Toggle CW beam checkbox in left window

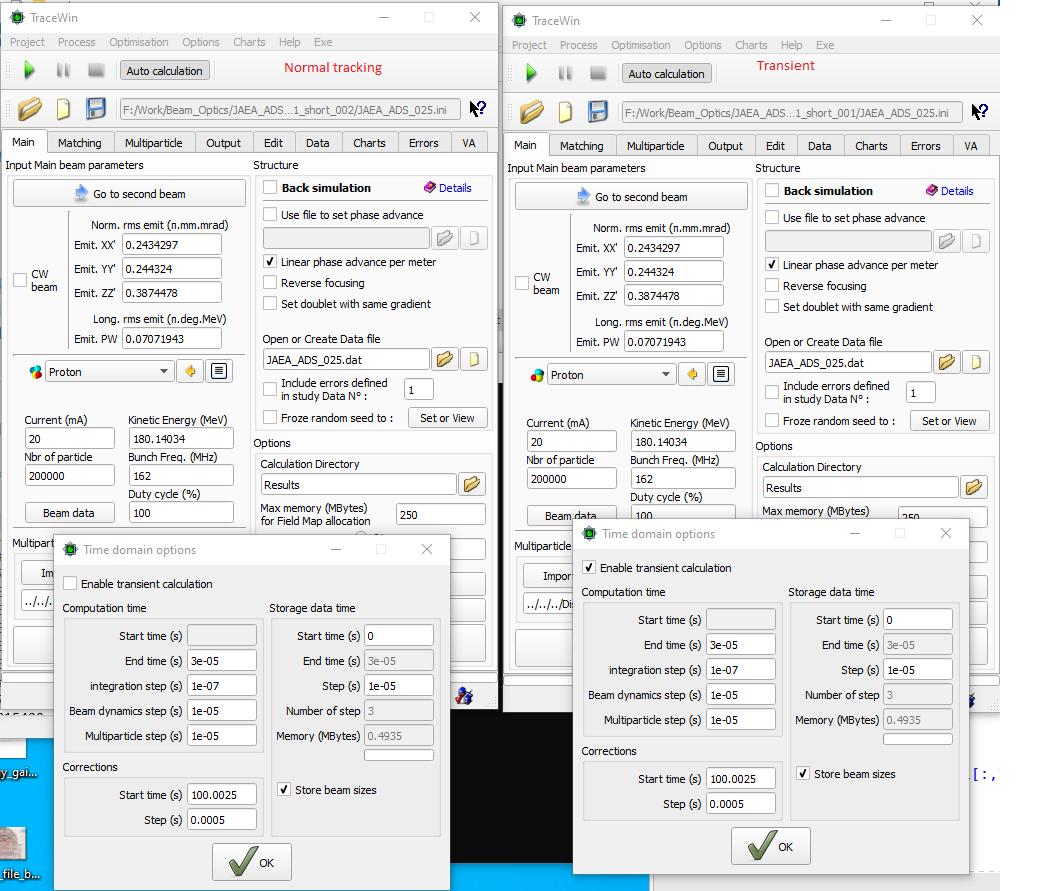pyautogui.click(x=21, y=280)
